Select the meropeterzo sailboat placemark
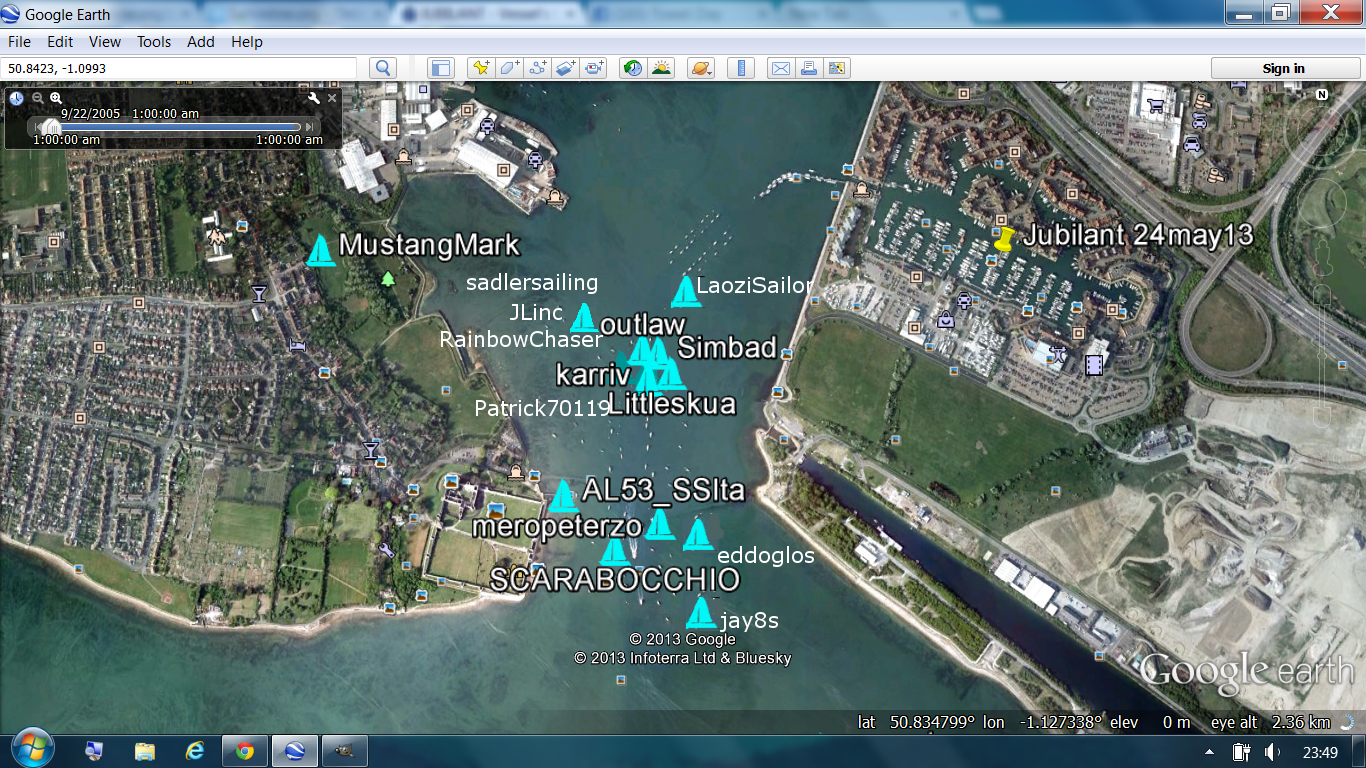 (660, 525)
